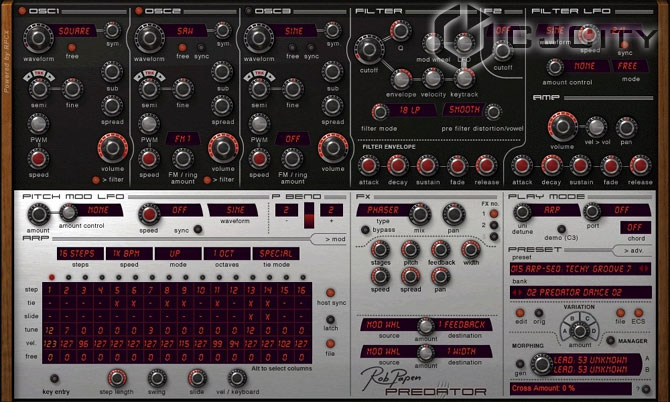Click the filter cutoff knob
The image size is (670, 402).
click(369, 50)
